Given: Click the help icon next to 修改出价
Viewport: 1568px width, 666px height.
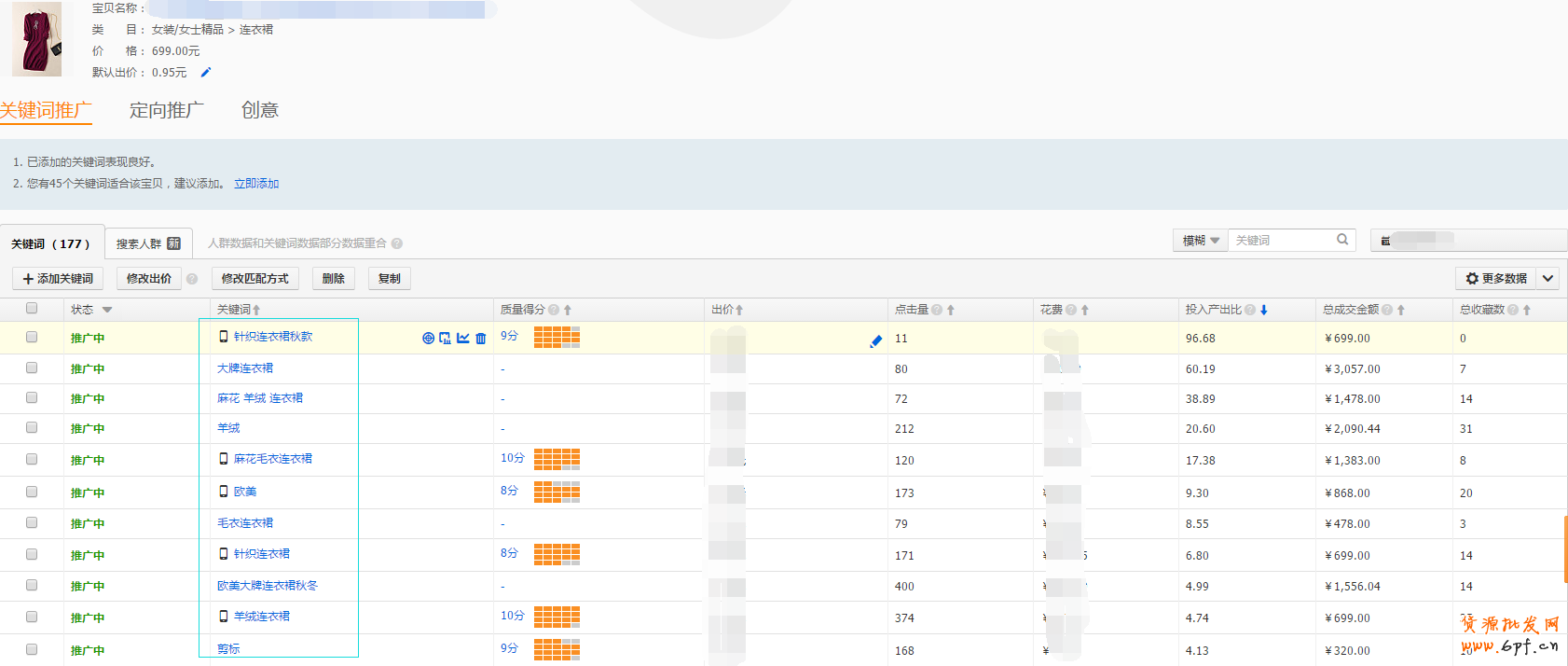Looking at the screenshot, I should (192, 279).
